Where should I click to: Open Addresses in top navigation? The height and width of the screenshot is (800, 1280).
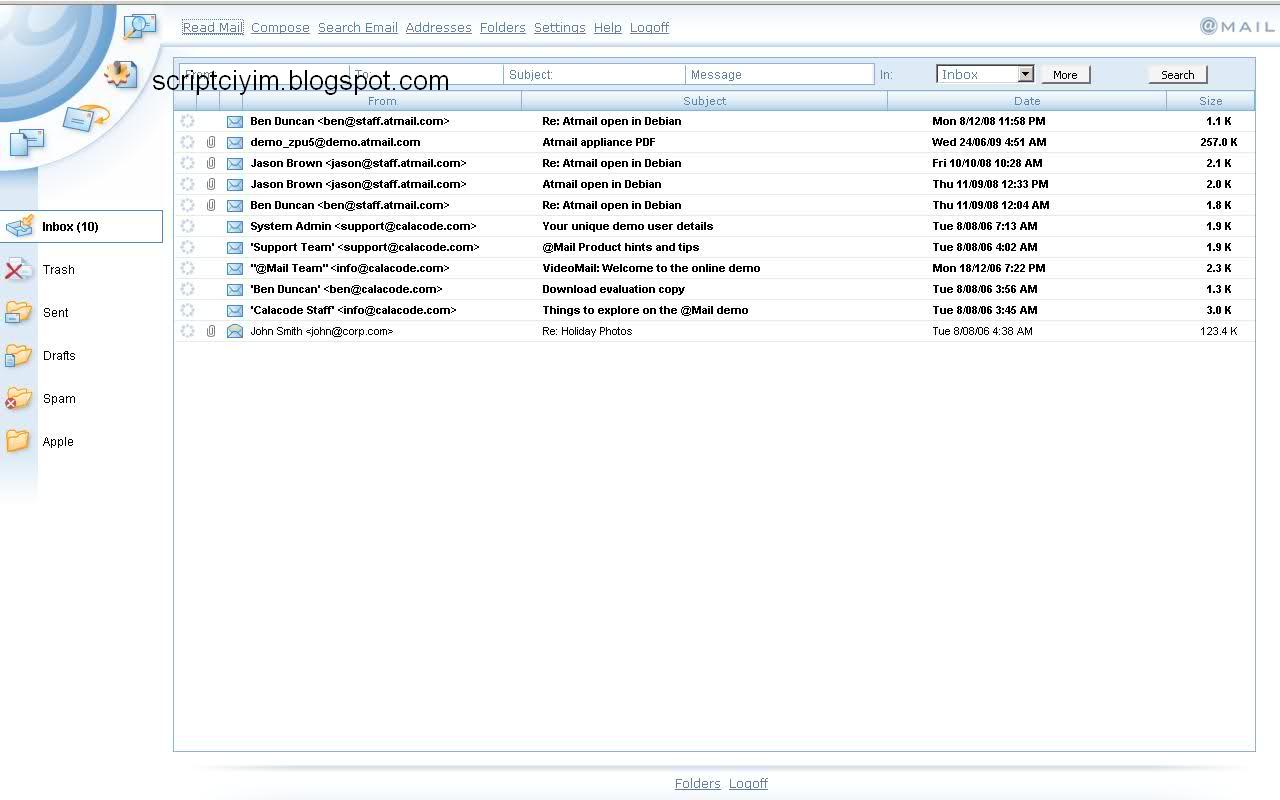438,28
